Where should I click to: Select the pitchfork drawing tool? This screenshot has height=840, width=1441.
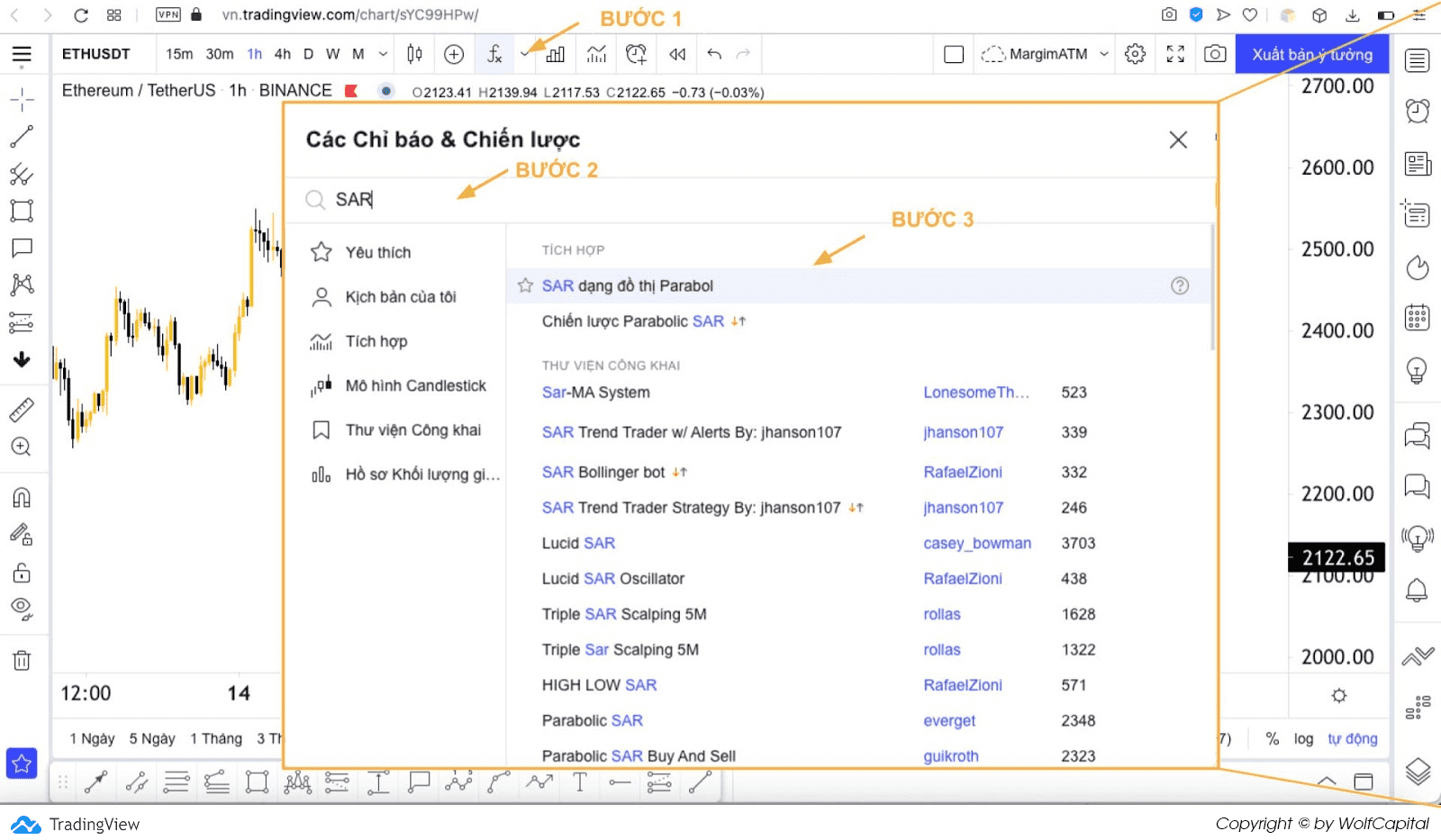click(x=22, y=174)
